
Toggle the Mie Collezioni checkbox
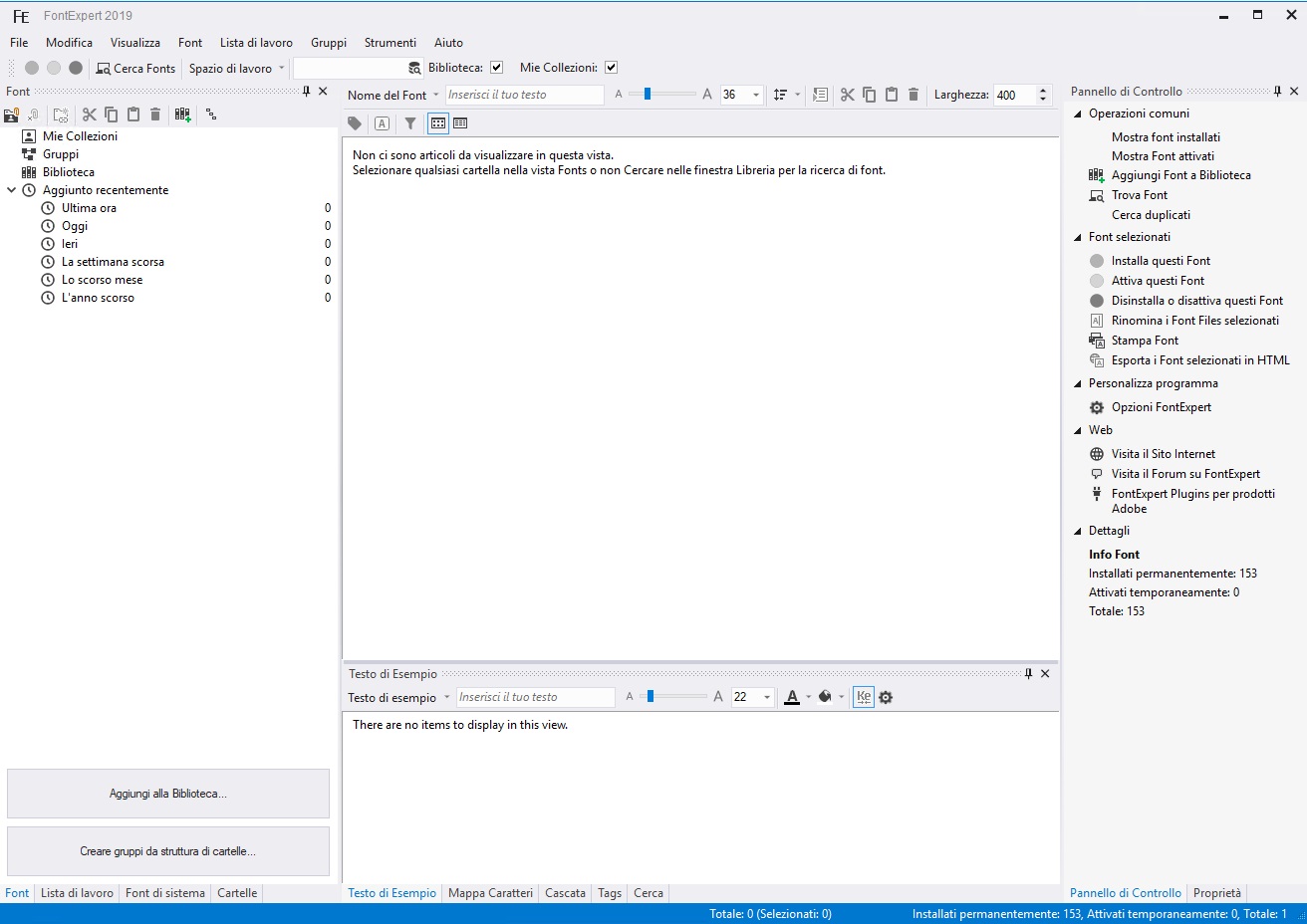coord(611,68)
